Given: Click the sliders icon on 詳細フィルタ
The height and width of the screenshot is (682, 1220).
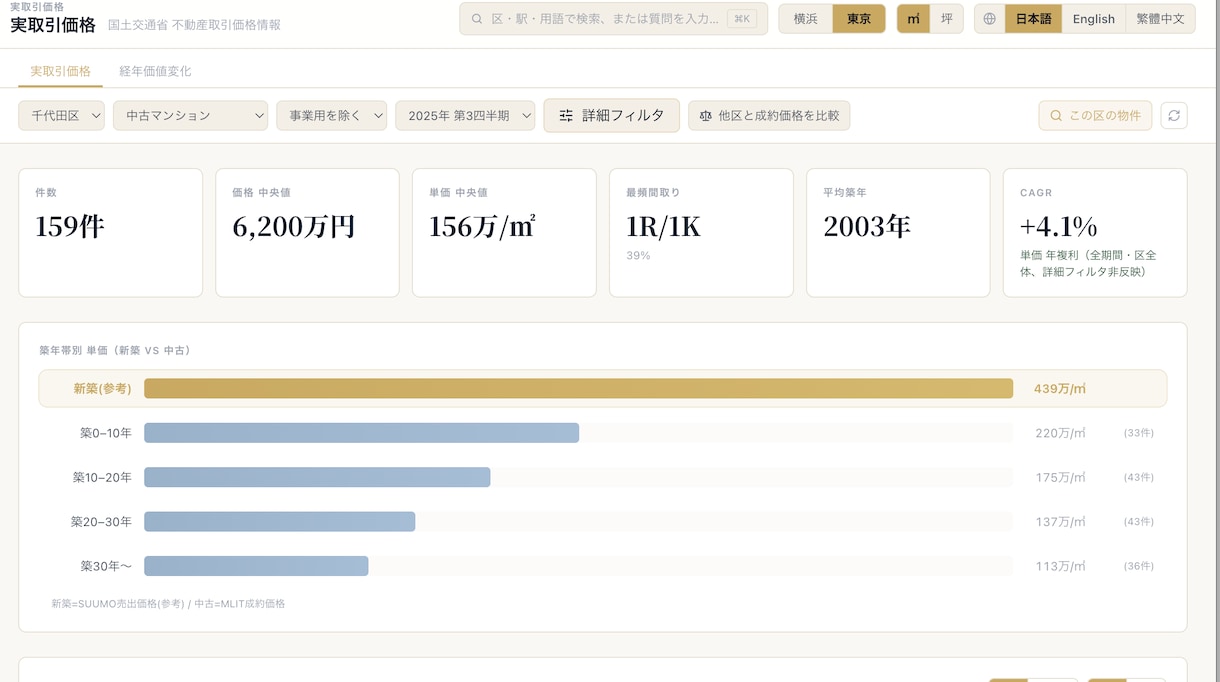Looking at the screenshot, I should click(x=566, y=116).
